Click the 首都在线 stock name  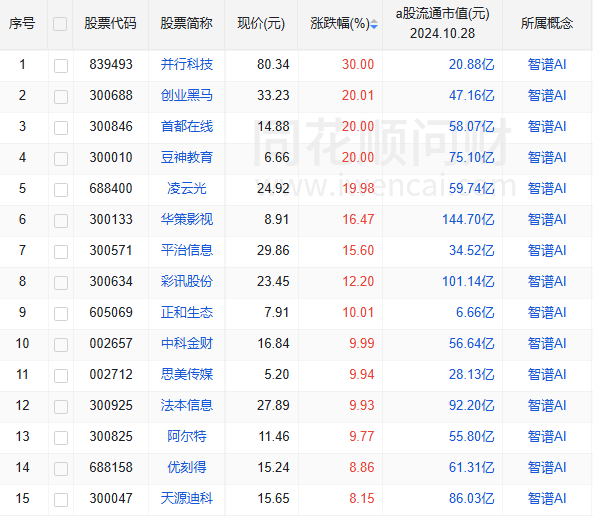click(187, 126)
